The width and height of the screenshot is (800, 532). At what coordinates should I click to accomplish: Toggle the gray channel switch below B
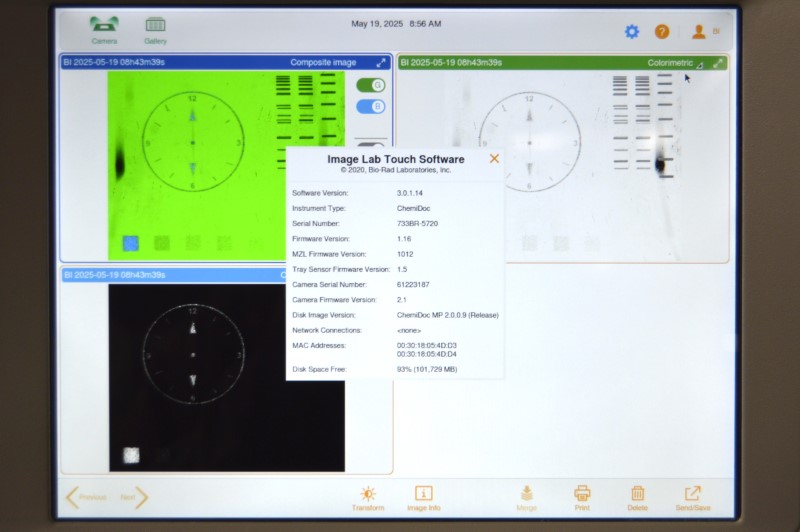click(x=370, y=143)
